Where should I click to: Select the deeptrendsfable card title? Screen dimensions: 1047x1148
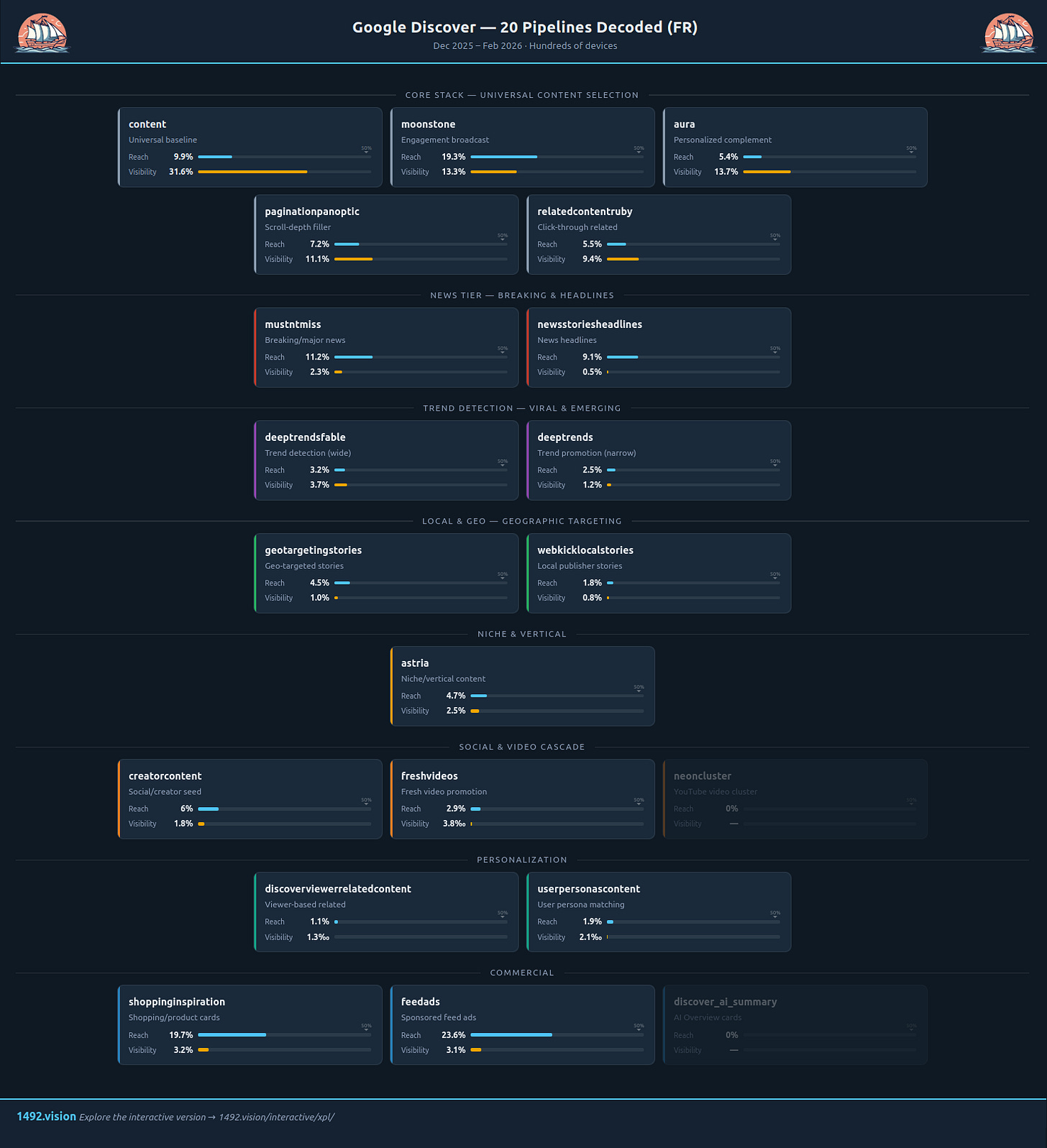click(x=305, y=437)
